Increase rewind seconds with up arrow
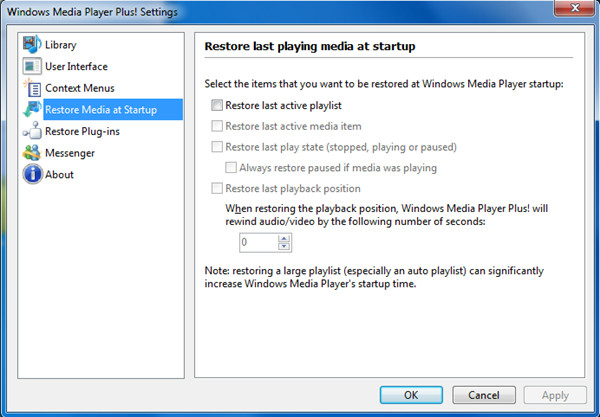Screen dimensions: 600x417 [x=284, y=238]
